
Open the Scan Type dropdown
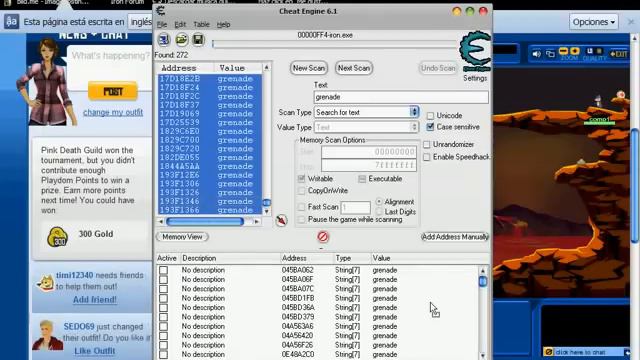click(x=366, y=112)
